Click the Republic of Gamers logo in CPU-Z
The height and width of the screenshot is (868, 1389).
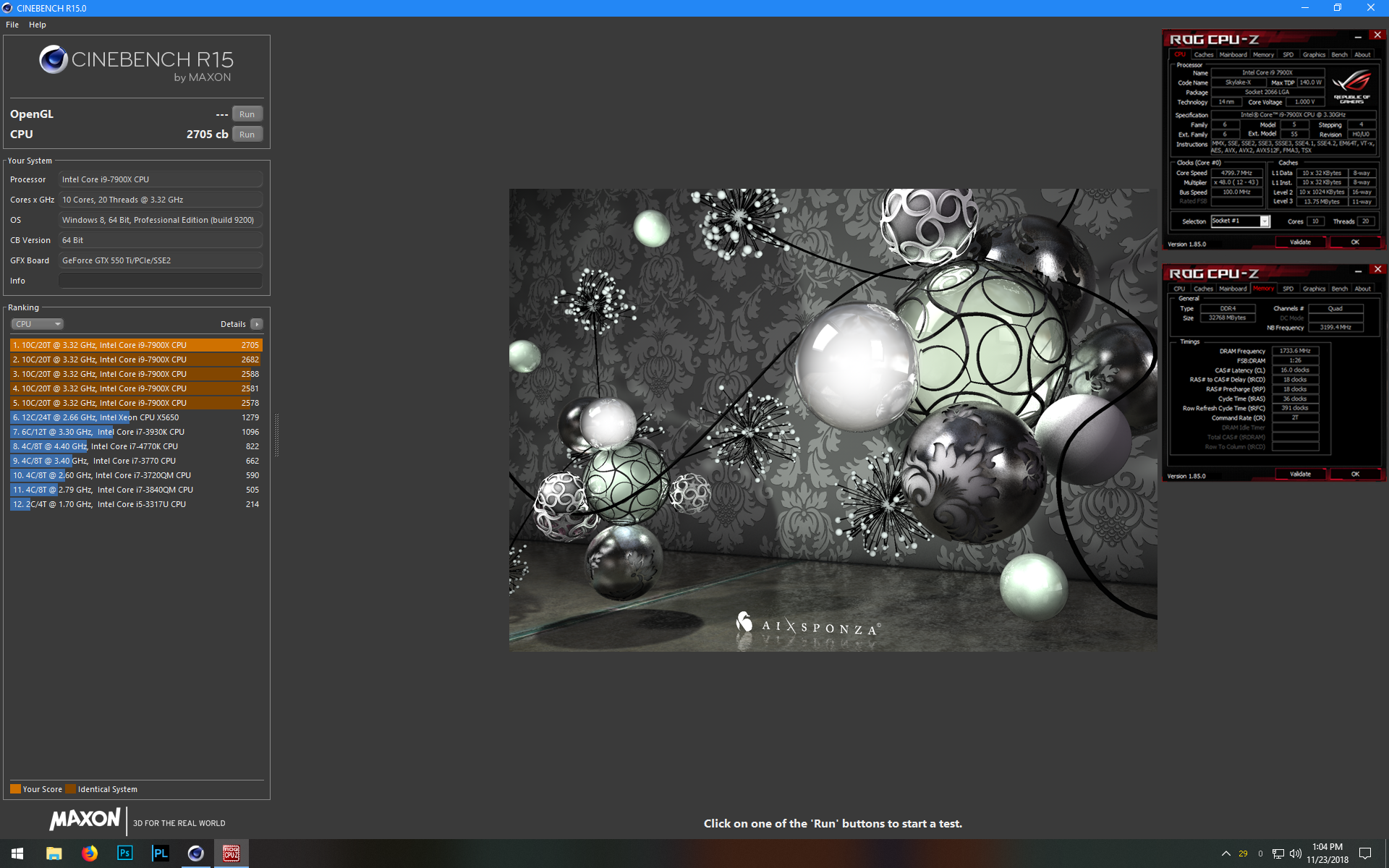[x=1351, y=86]
